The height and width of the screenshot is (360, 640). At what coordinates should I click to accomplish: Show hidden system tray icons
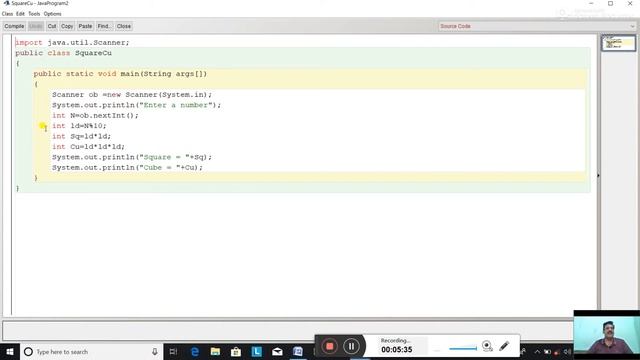tap(537, 352)
